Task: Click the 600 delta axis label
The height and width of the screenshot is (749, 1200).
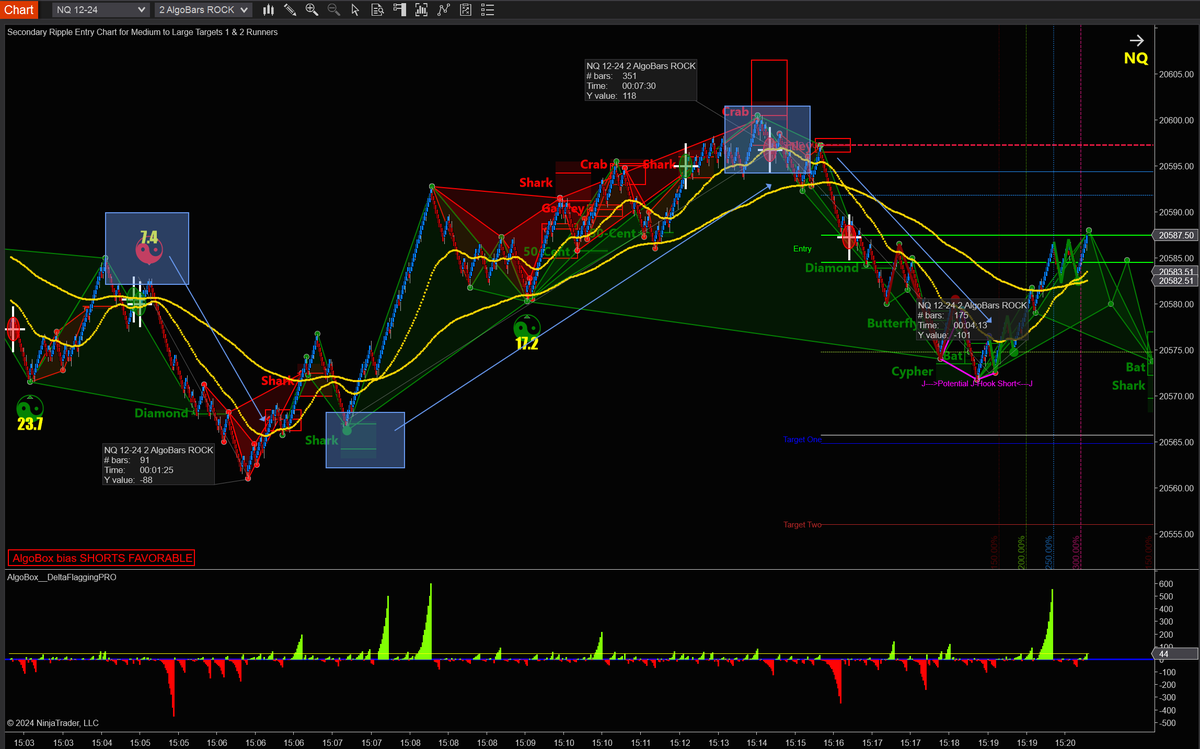Action: 1166,584
